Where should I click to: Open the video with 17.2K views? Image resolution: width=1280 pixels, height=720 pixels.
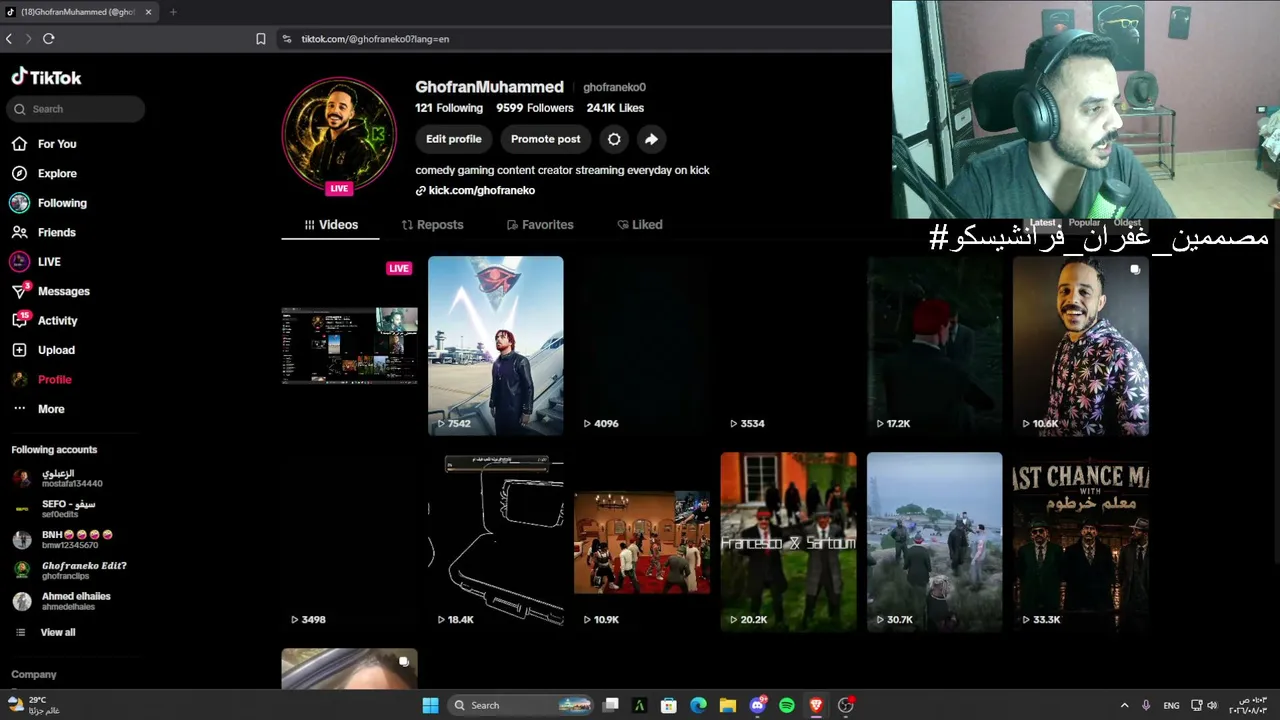pos(935,346)
